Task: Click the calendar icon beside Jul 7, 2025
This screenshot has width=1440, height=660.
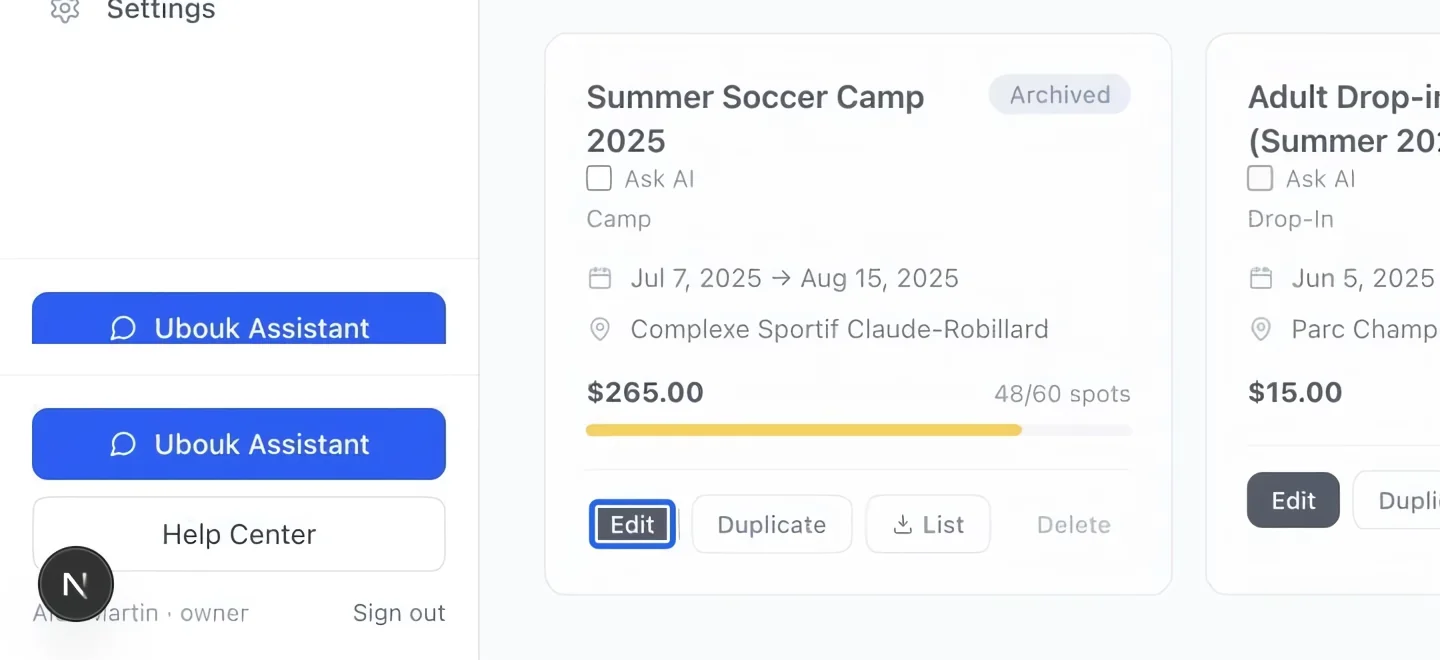Action: [x=600, y=278]
